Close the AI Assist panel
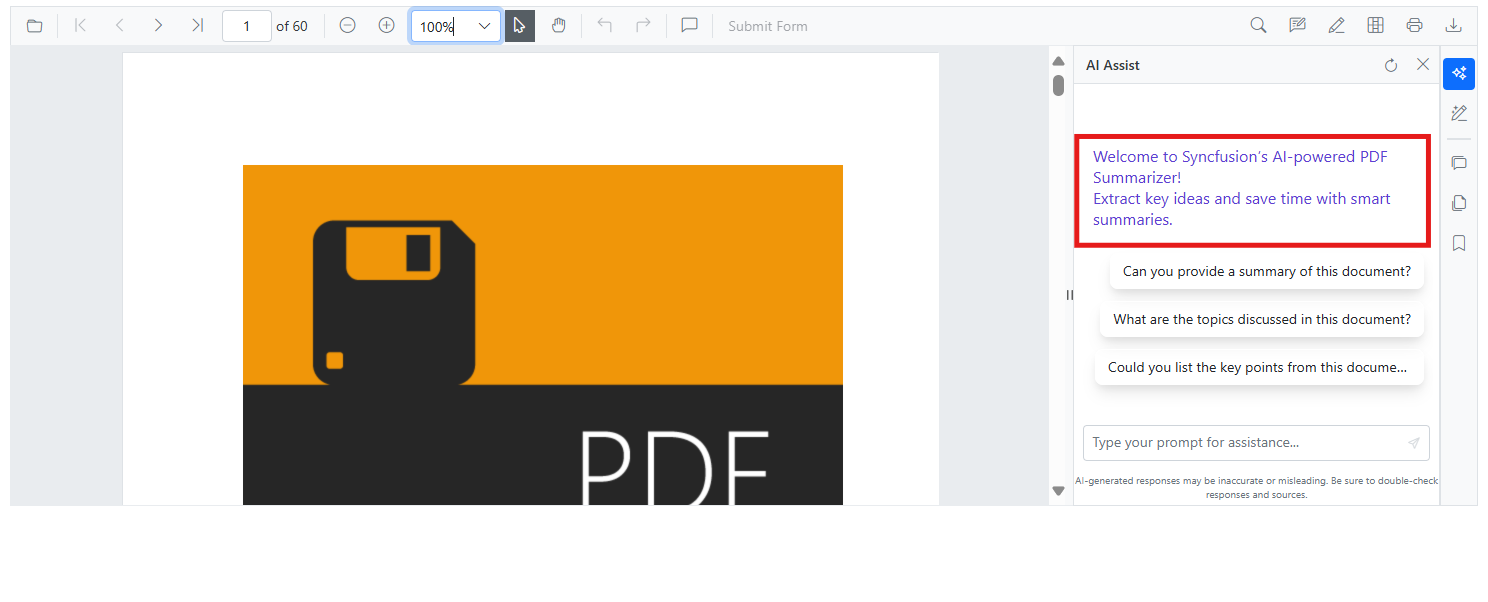Screen dimensions: 1488x602 click(x=1423, y=65)
